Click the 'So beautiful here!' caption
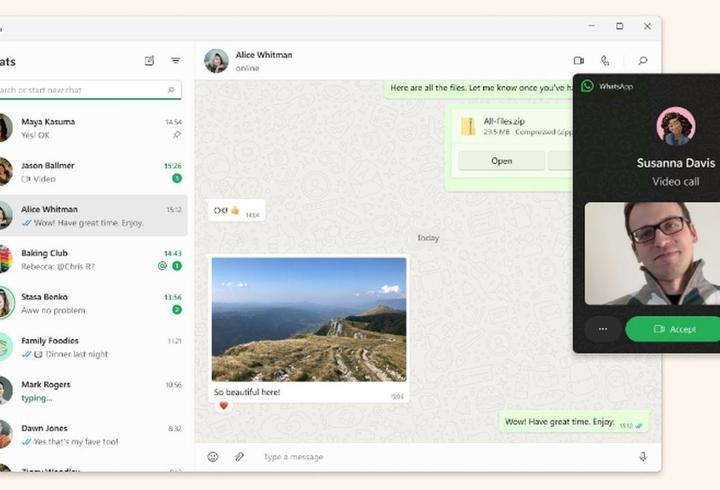 point(247,392)
